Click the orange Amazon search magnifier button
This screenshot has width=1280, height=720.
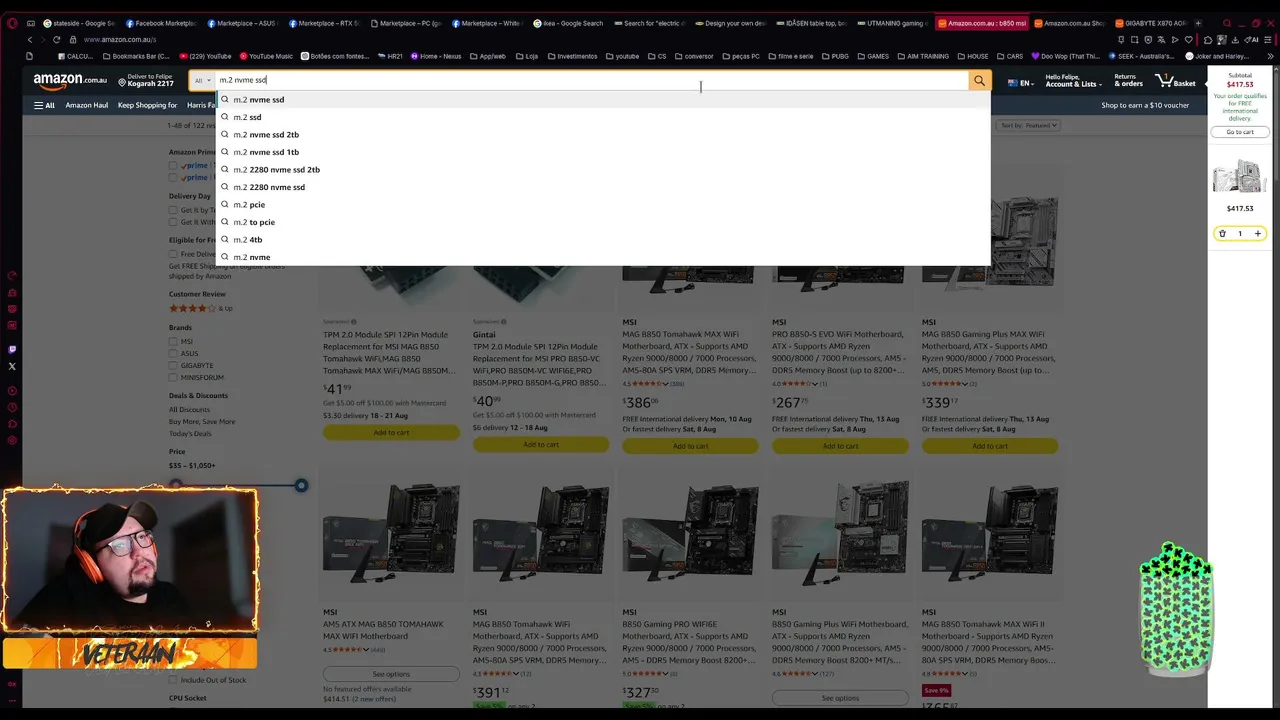(979, 80)
